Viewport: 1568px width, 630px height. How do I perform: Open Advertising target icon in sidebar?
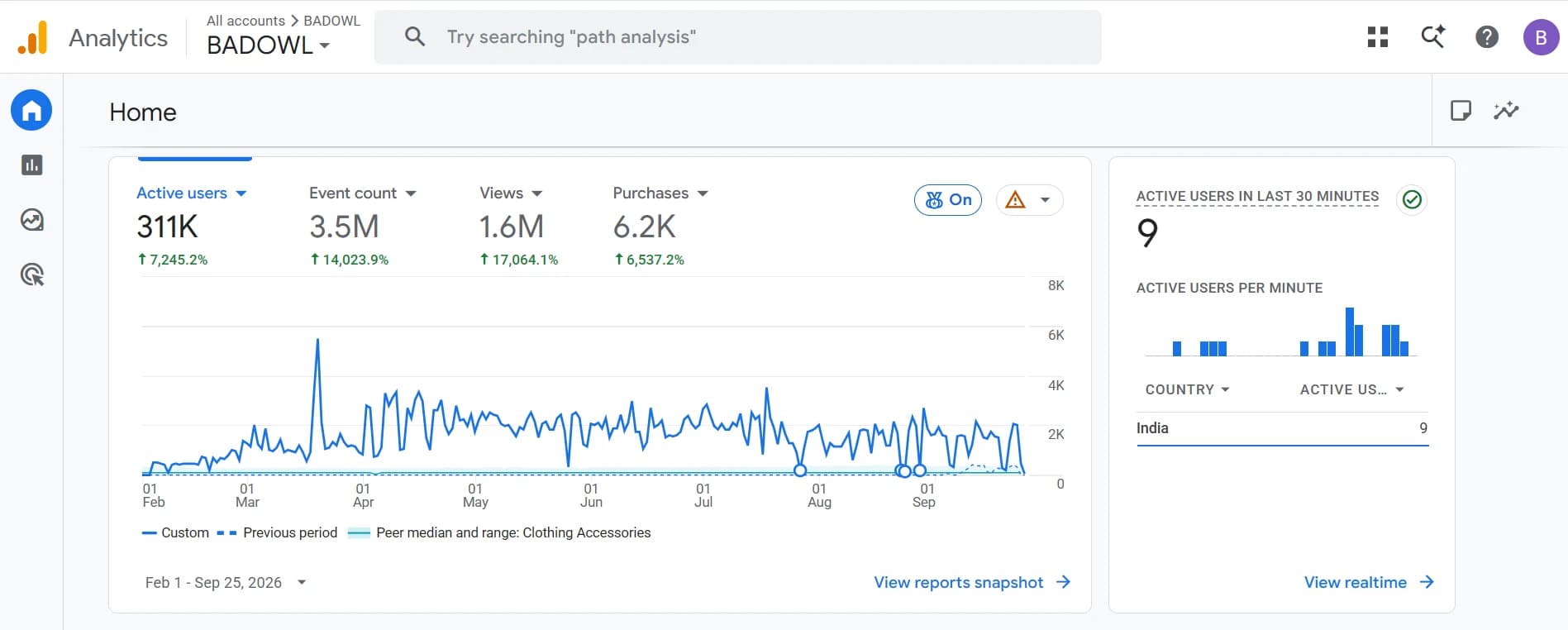click(x=31, y=274)
